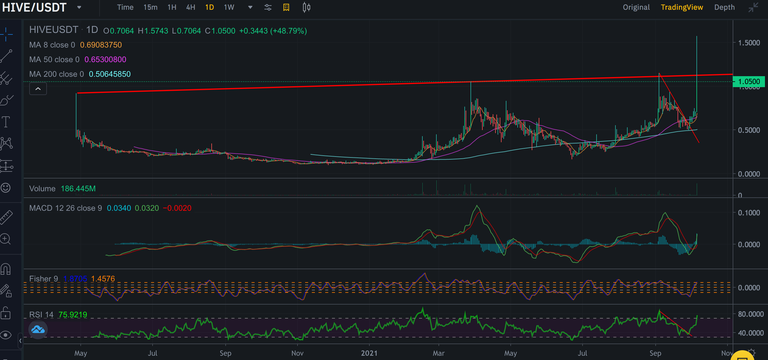Click the TradingView logo badge
This screenshot has width=768, height=360.
tap(38, 329)
